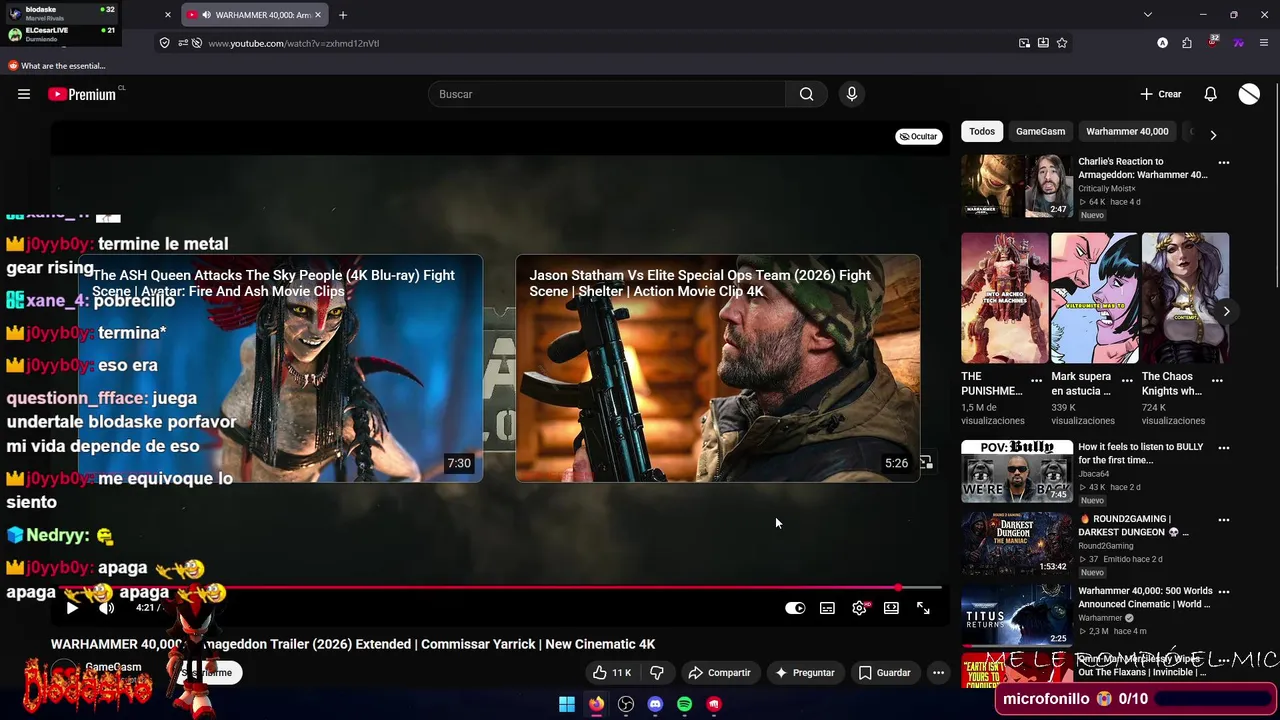Open OBS Studio from the taskbar
The width and height of the screenshot is (1280, 720).
point(626,704)
